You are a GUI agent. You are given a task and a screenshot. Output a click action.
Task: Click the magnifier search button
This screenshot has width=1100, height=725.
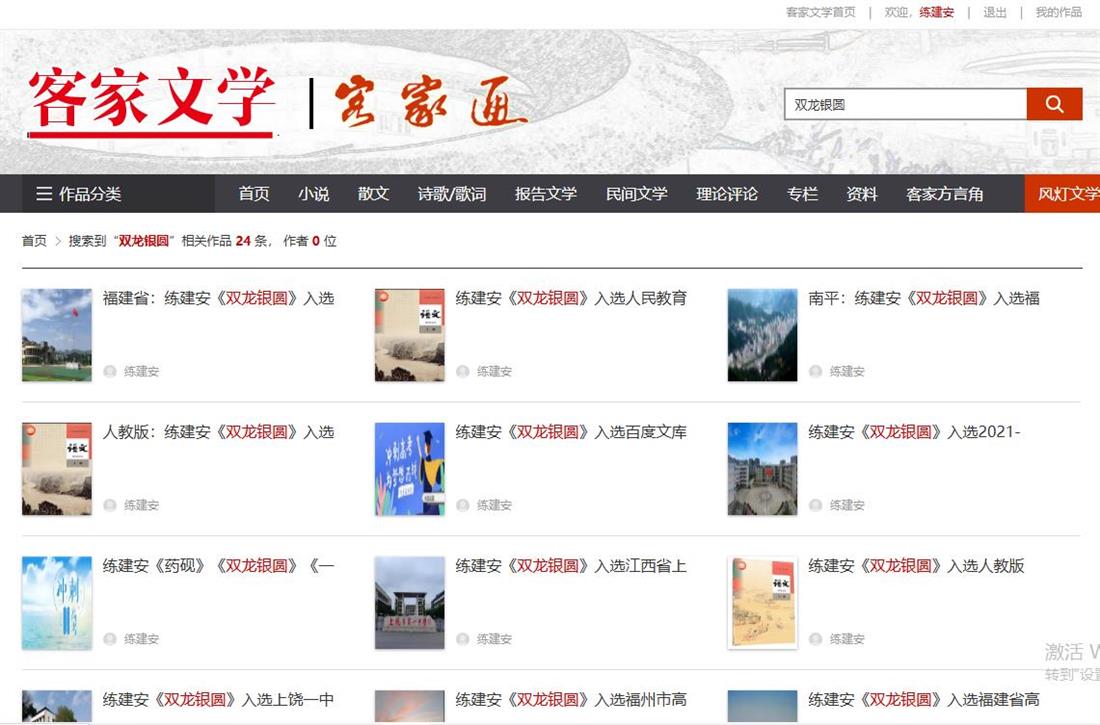point(1054,104)
